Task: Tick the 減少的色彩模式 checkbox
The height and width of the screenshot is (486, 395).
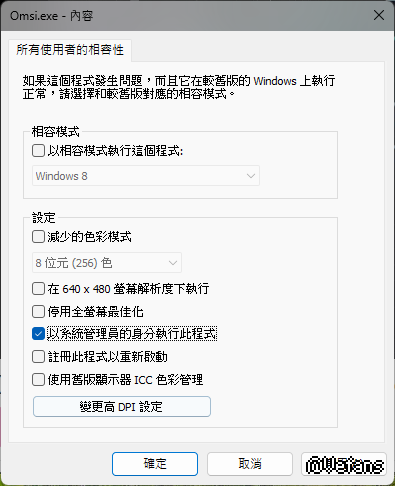Action: click(38, 237)
